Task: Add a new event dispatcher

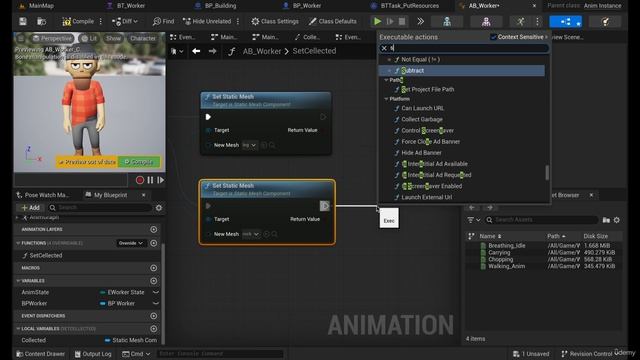Action: click(153, 316)
